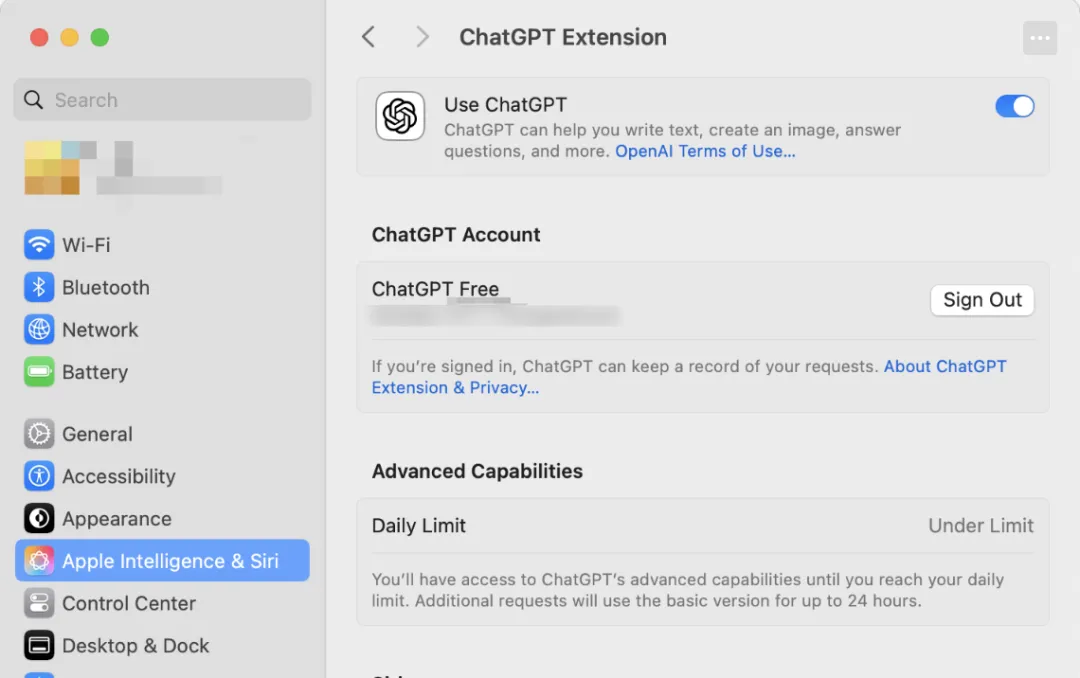The image size is (1080, 678).
Task: Disable the Use ChatGPT toggle
Action: [x=1014, y=106]
